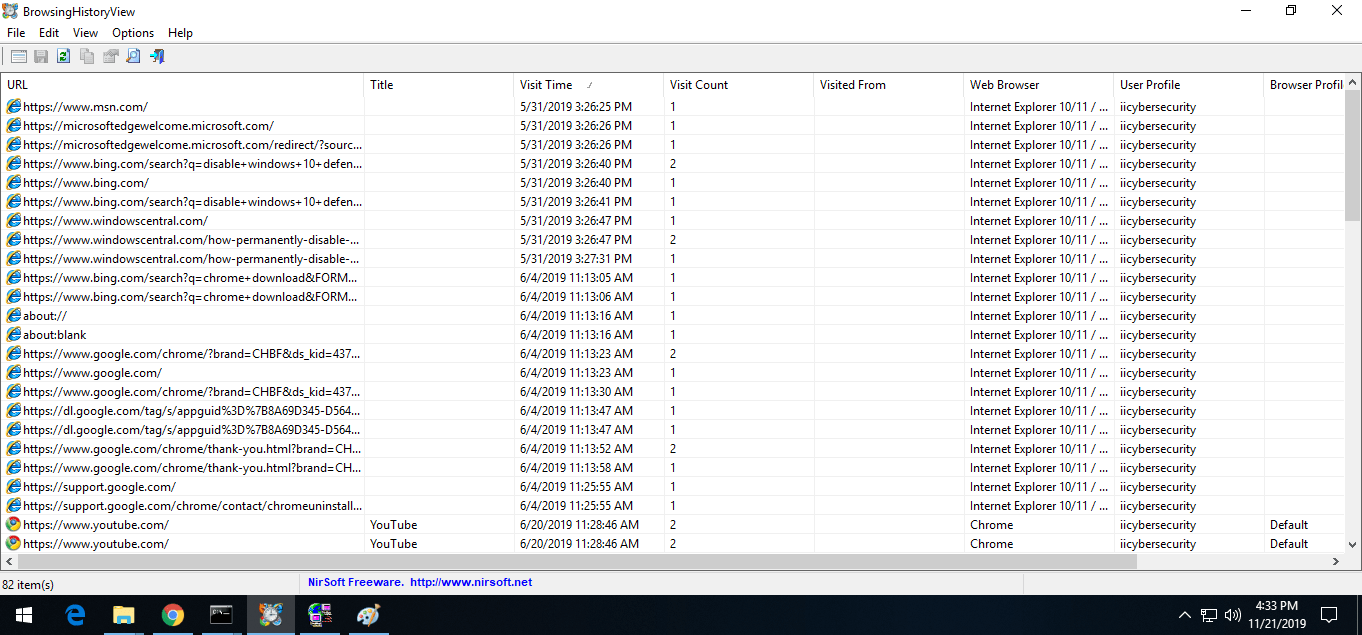
Task: Switch to Chrome on the taskbar
Action: tap(173, 615)
